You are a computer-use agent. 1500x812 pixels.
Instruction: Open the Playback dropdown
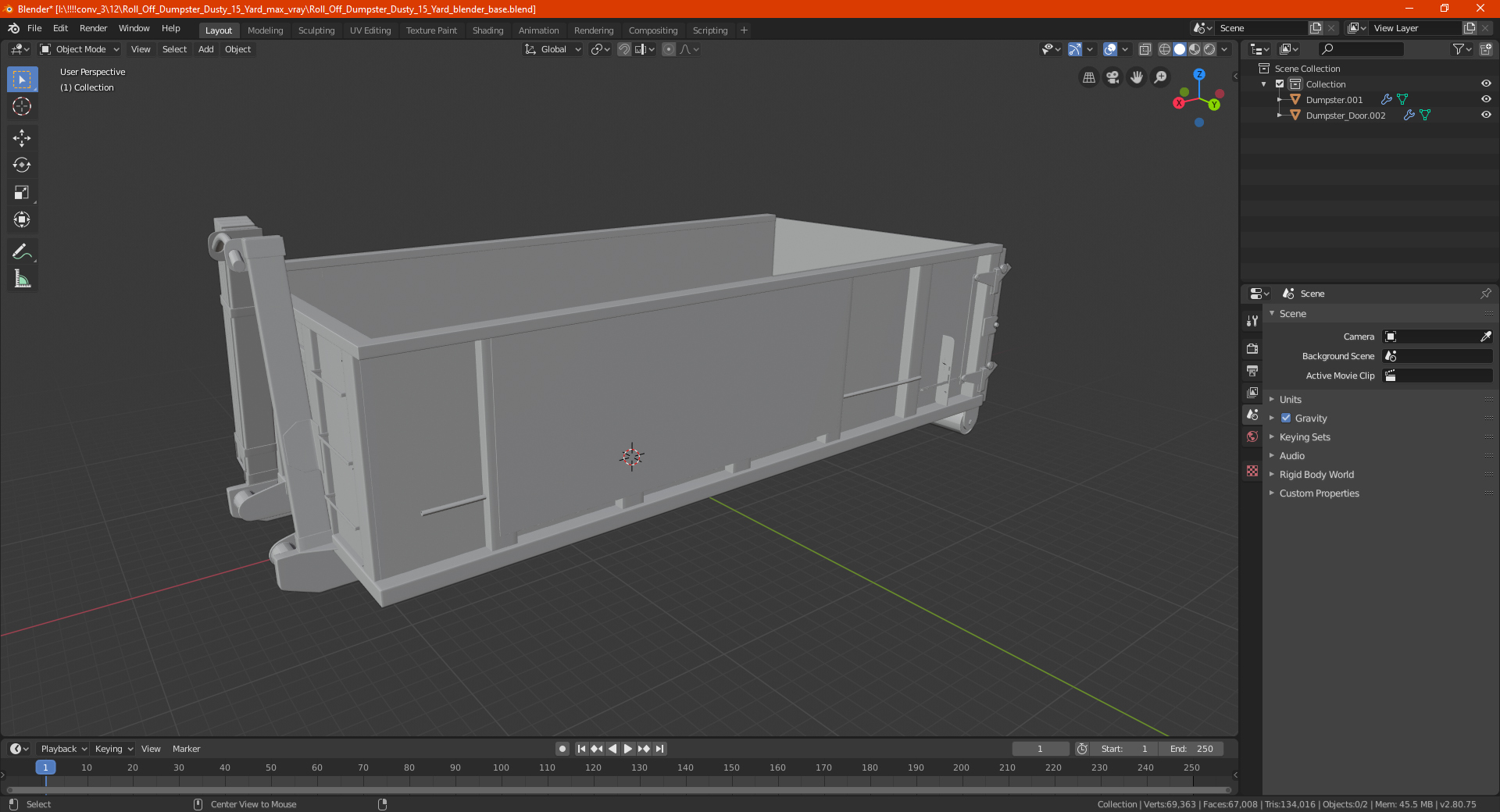click(63, 749)
